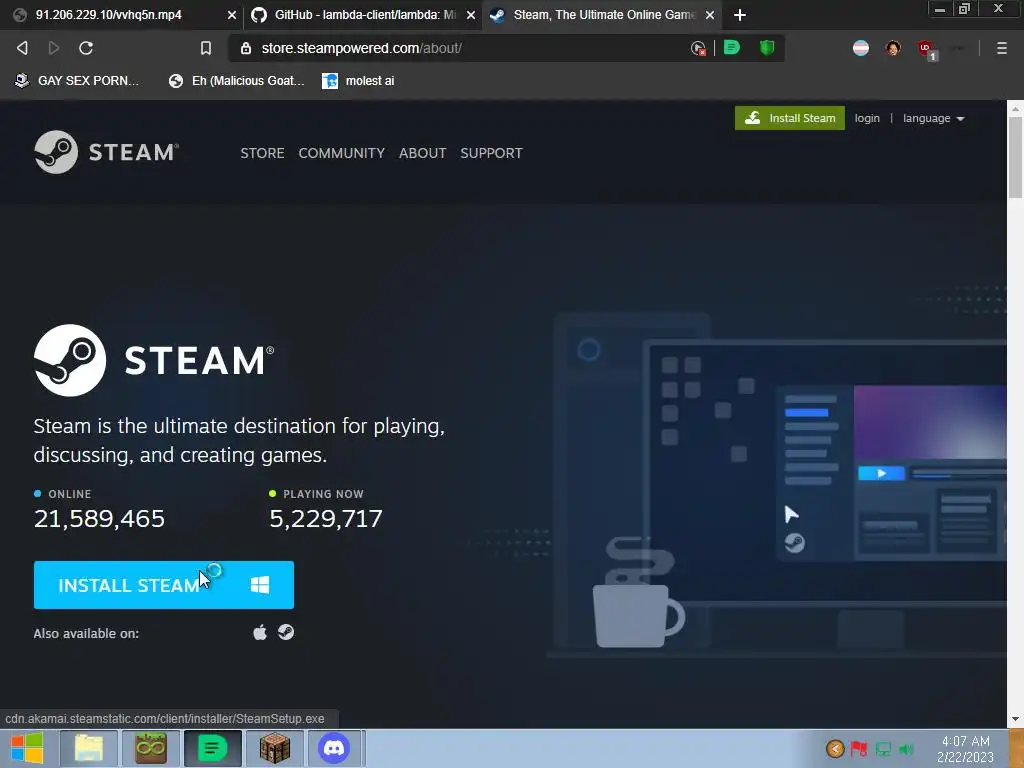Open the SUPPORT menu item
This screenshot has height=768, width=1024.
pyautogui.click(x=491, y=153)
